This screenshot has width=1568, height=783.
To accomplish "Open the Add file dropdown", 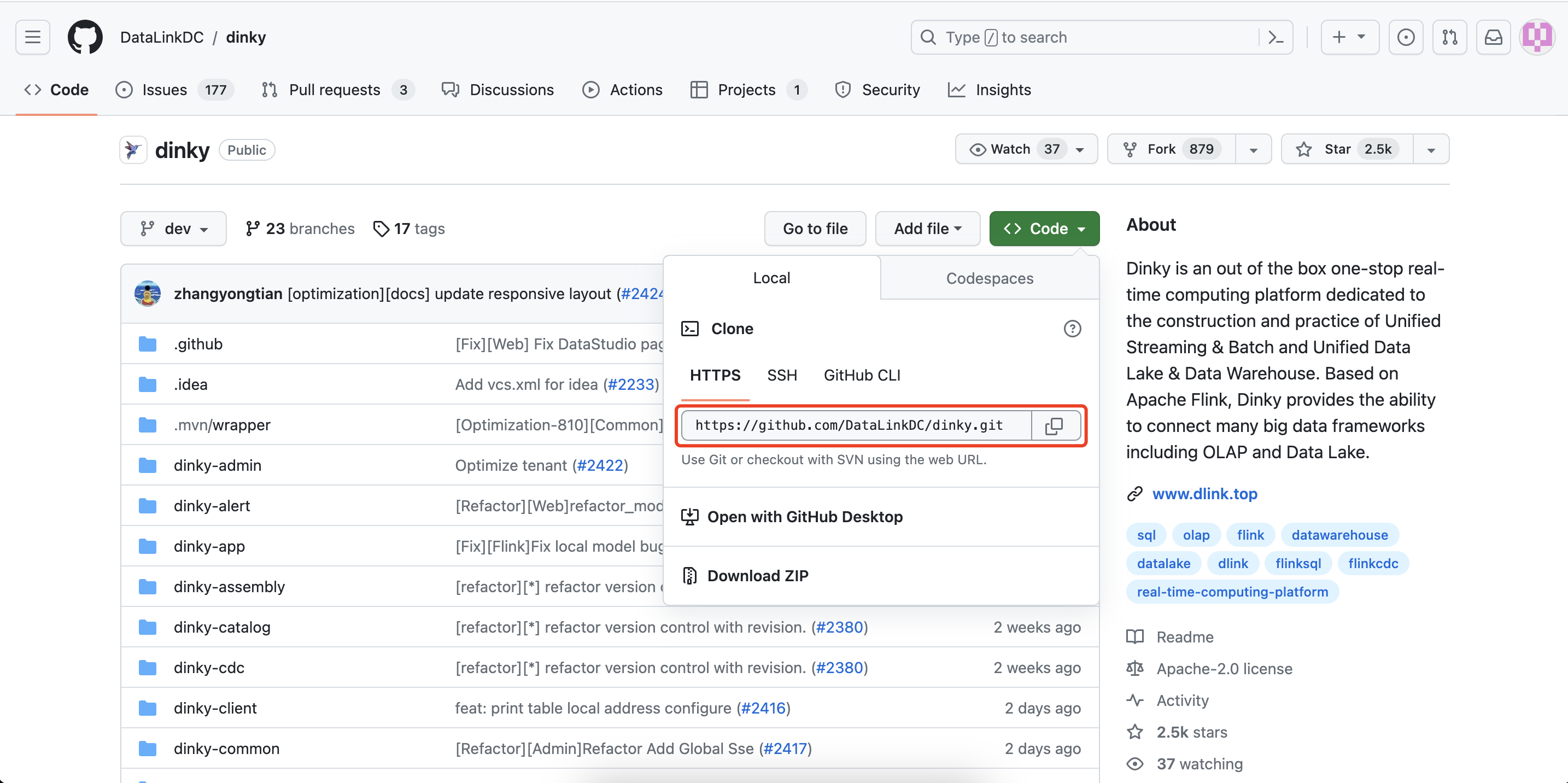I will tap(927, 229).
